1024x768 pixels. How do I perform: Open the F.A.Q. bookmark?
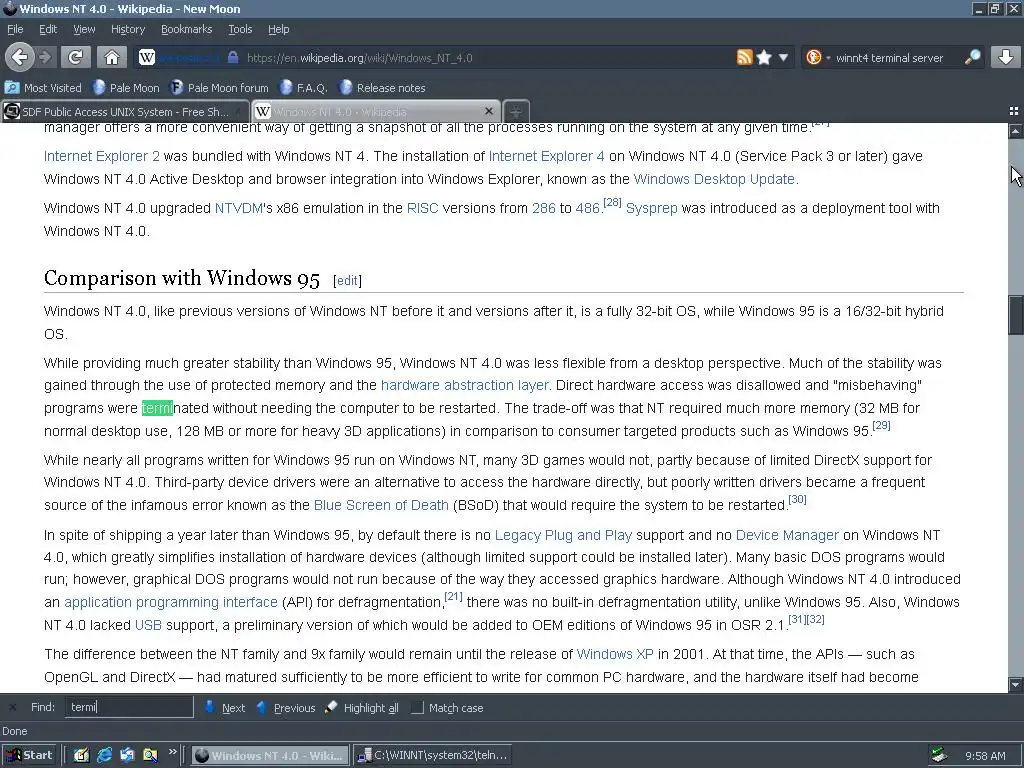tap(304, 88)
